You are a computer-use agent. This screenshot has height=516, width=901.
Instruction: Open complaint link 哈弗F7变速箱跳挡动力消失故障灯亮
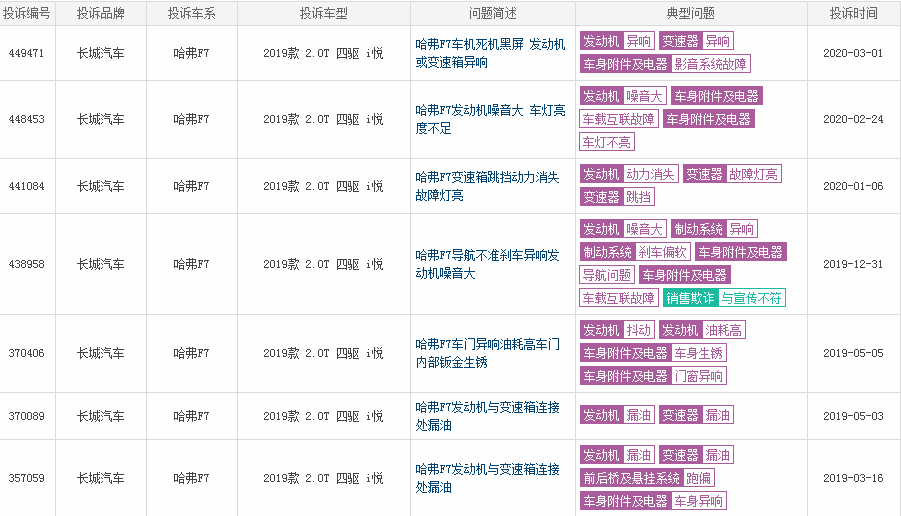pyautogui.click(x=487, y=186)
